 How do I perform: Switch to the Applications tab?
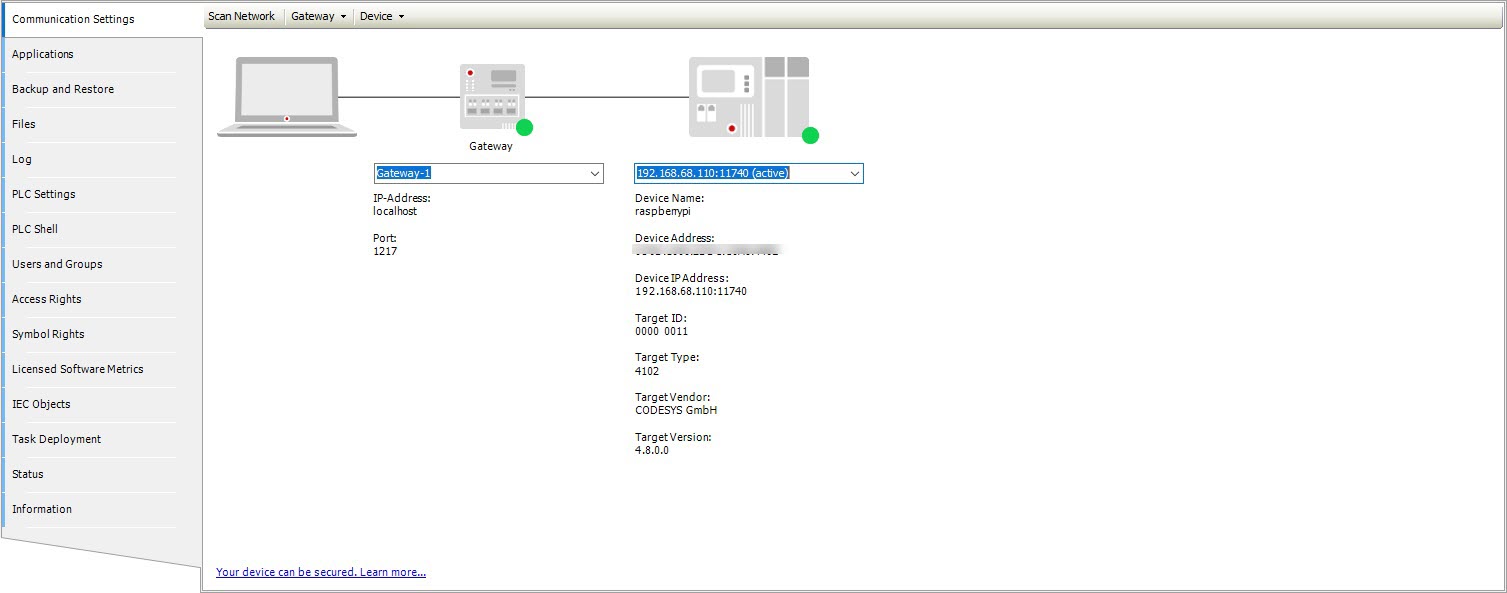click(43, 54)
